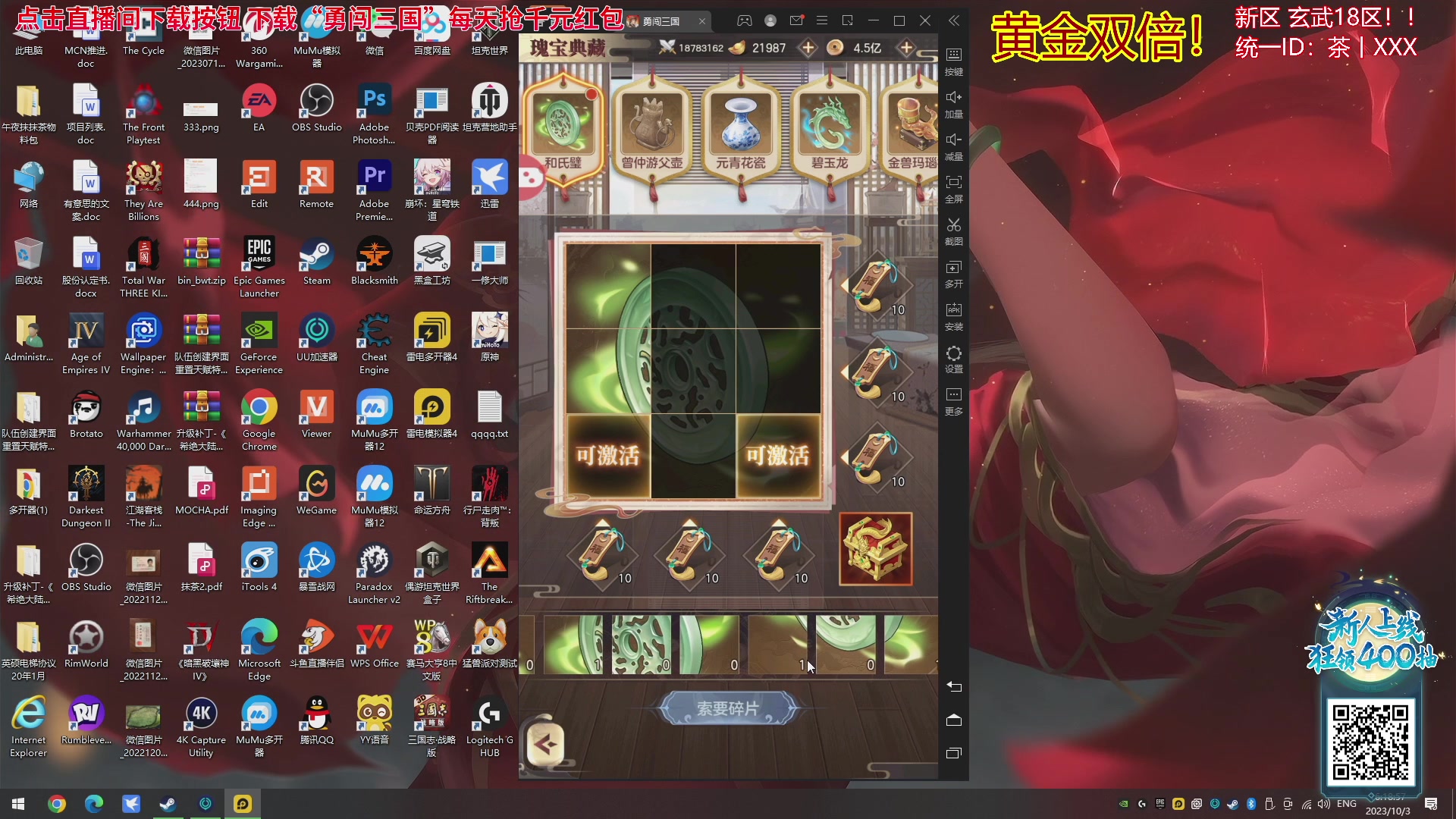Open the qqqq.txt file on desktop
This screenshot has height=819, width=1456.
489,416
